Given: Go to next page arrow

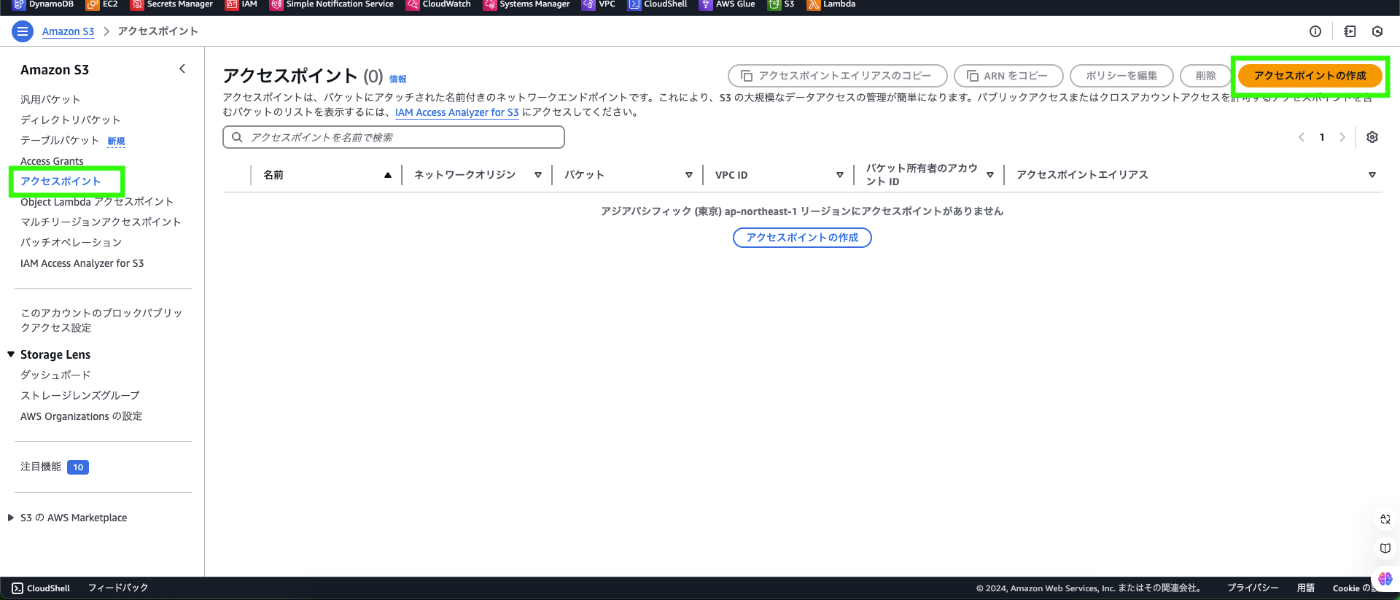Looking at the screenshot, I should click(1342, 137).
